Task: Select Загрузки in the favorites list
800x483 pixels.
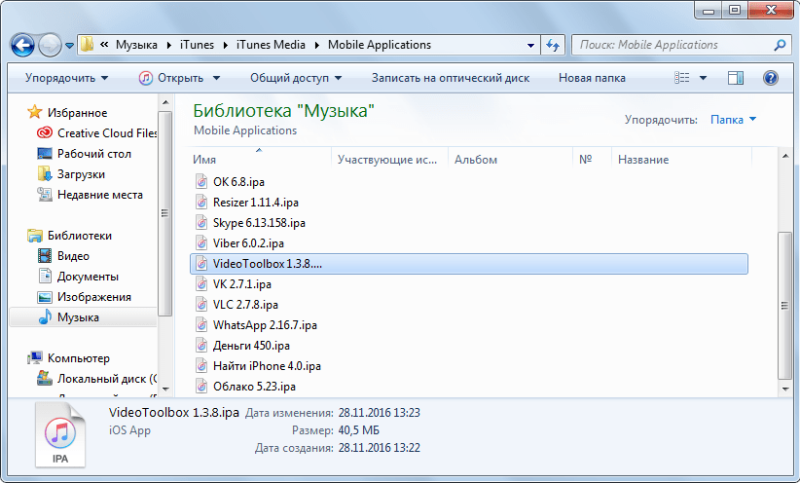Action: pos(81,174)
